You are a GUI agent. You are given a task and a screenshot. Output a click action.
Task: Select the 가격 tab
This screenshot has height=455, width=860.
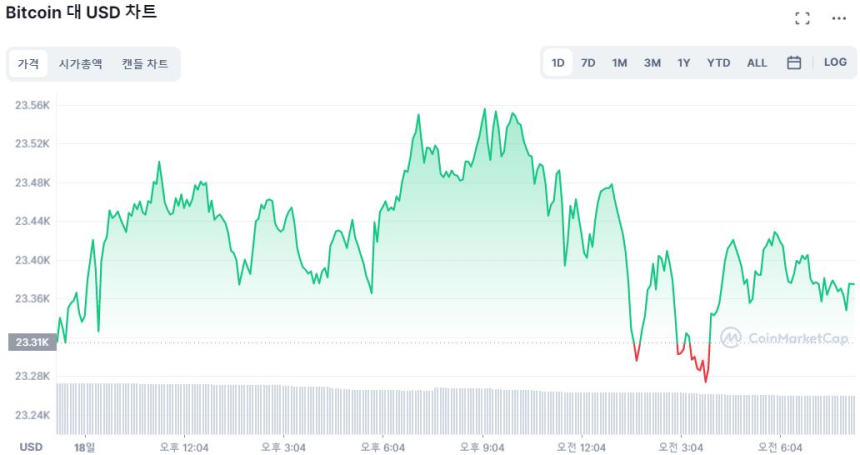click(x=28, y=64)
